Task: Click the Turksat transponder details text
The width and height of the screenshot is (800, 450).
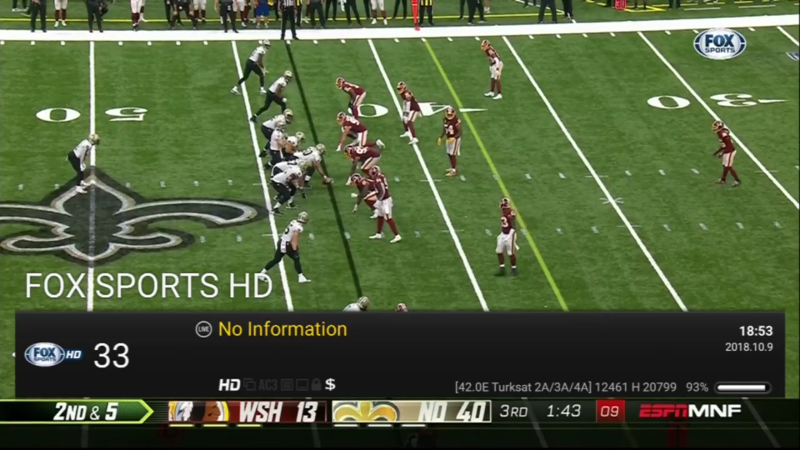Action: [566, 387]
